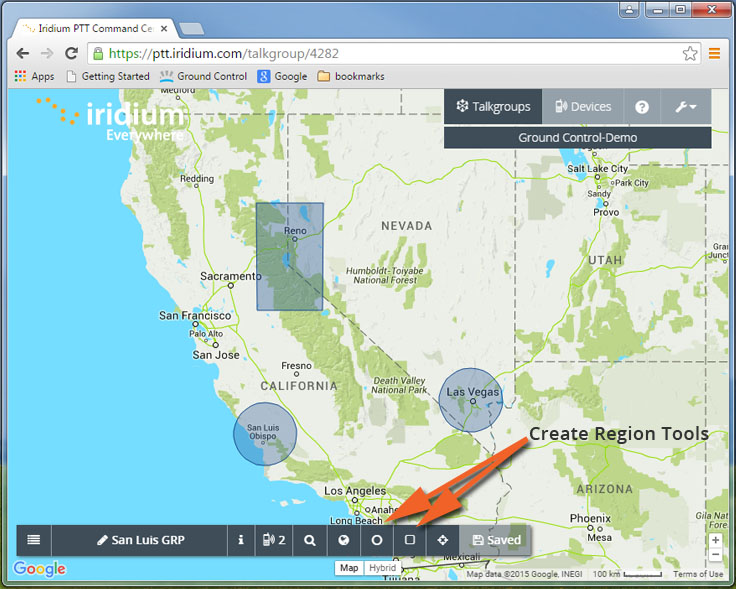
Task: Select the rectangle region drawing tool
Action: click(410, 540)
